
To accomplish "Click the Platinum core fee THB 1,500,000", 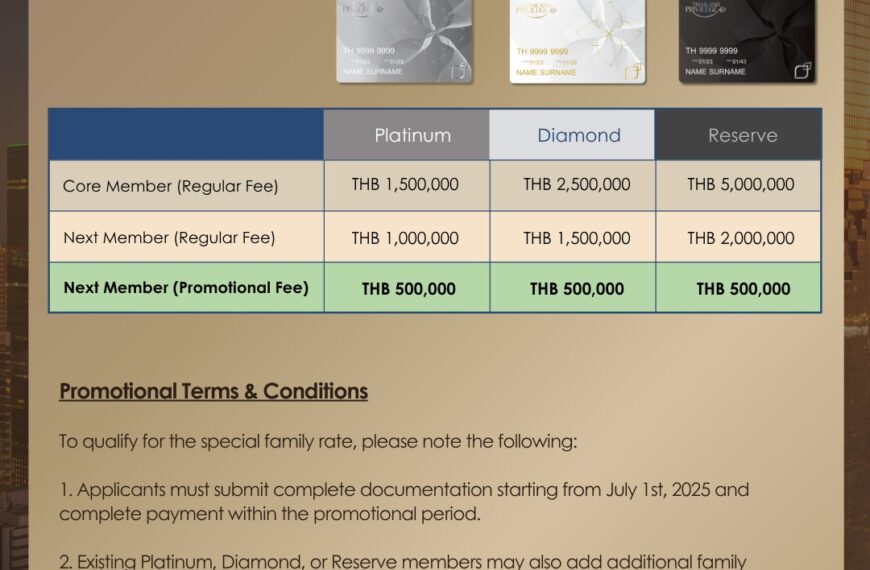I will point(405,184).
